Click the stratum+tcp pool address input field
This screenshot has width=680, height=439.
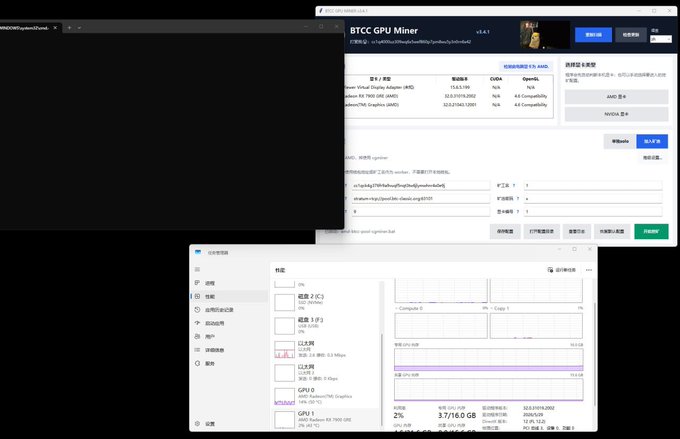coord(420,199)
